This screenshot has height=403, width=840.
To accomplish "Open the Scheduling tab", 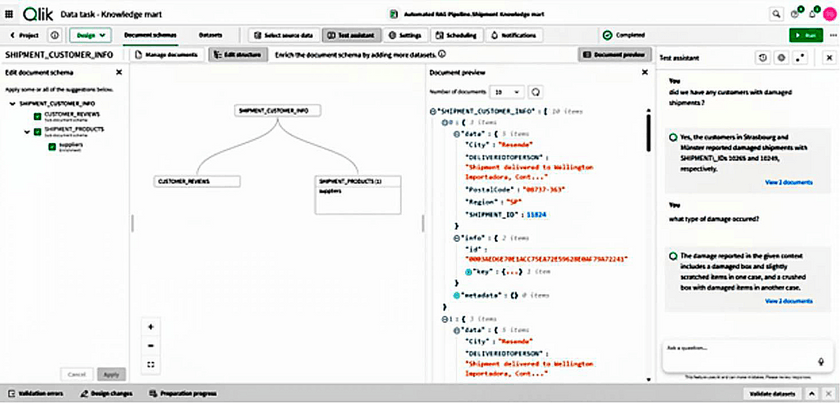I will (457, 34).
